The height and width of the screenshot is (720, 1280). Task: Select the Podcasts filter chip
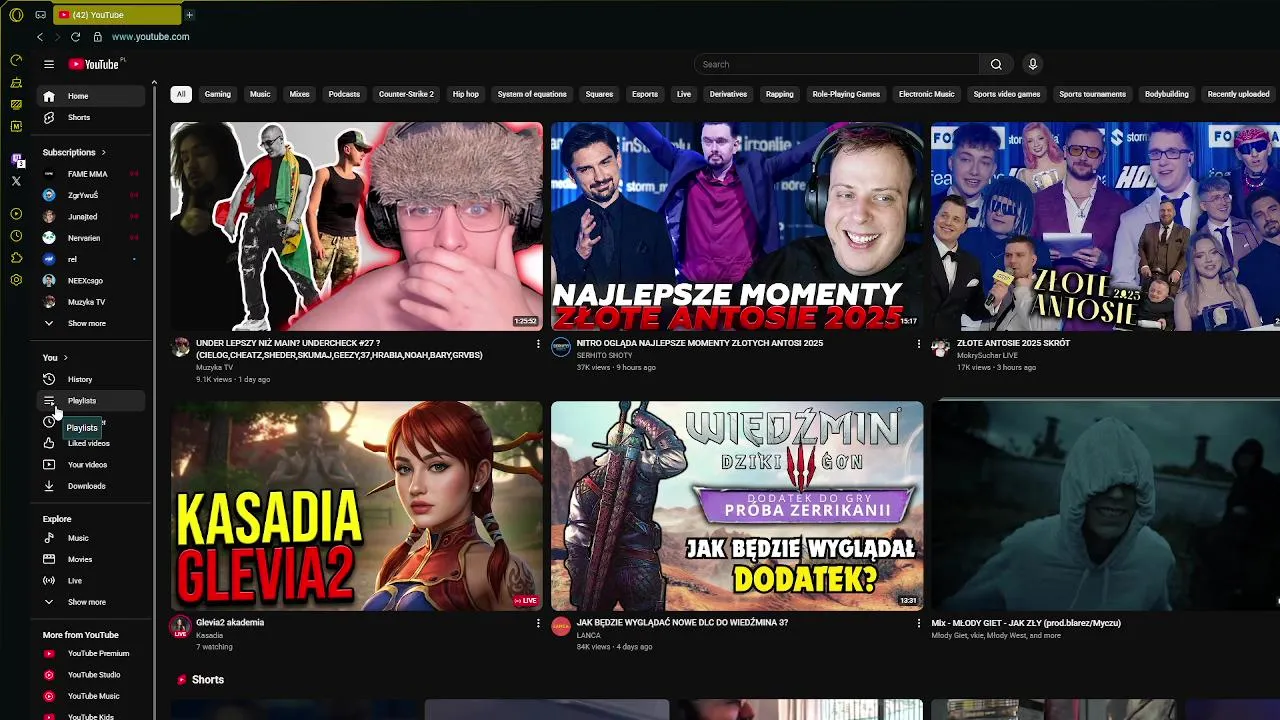coord(344,94)
